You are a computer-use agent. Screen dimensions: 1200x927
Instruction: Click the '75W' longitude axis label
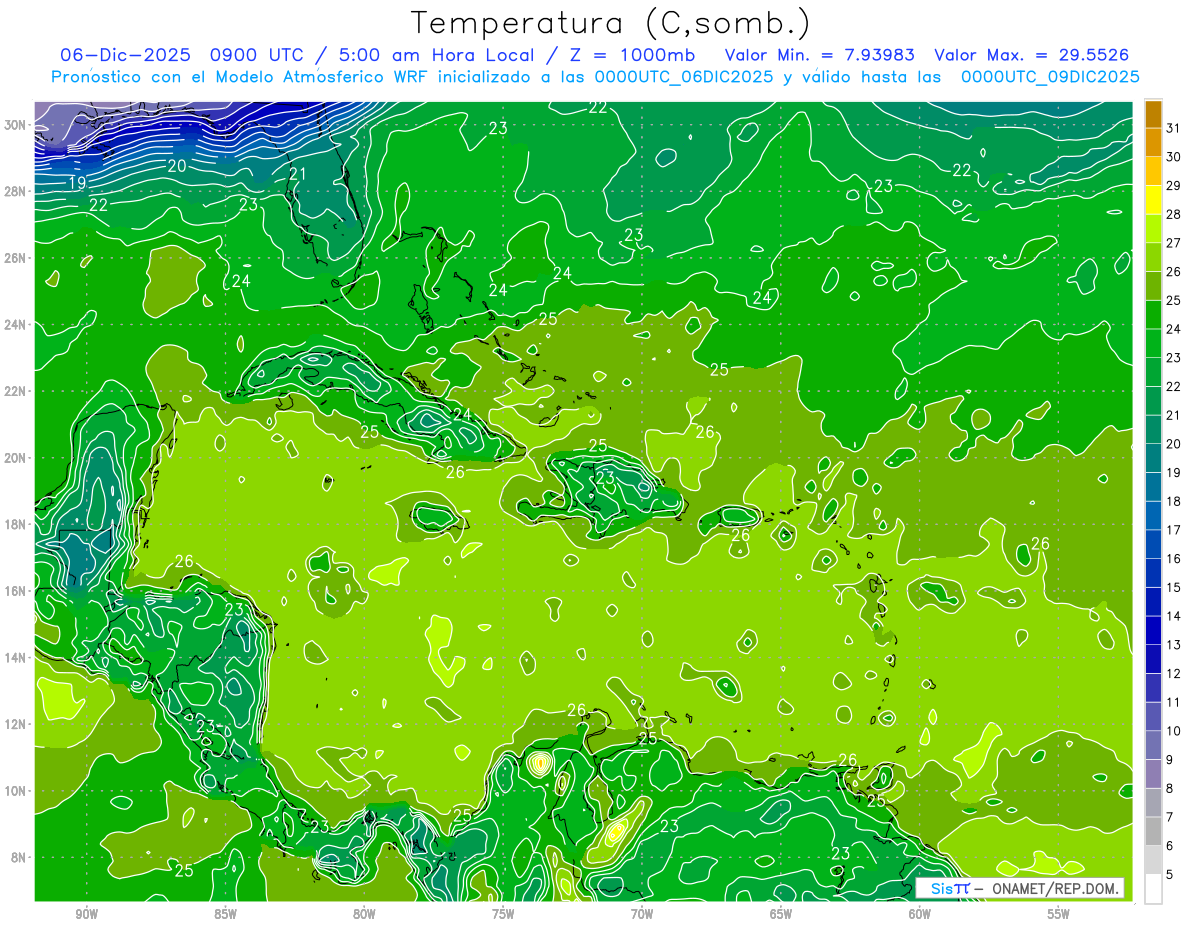tap(503, 914)
